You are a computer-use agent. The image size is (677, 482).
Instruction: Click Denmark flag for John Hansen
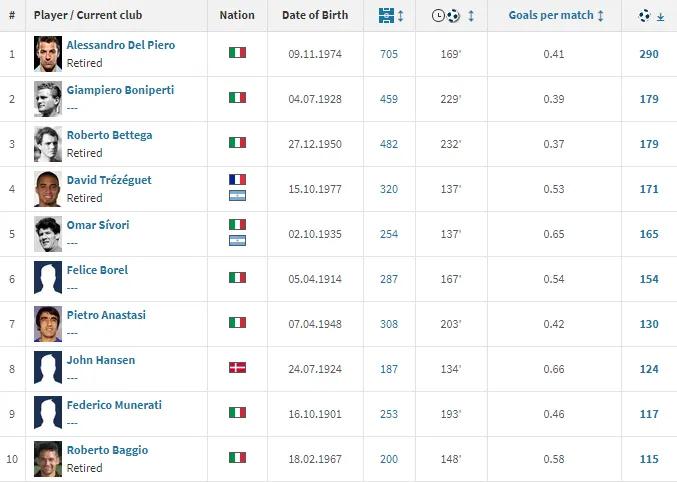tap(237, 368)
